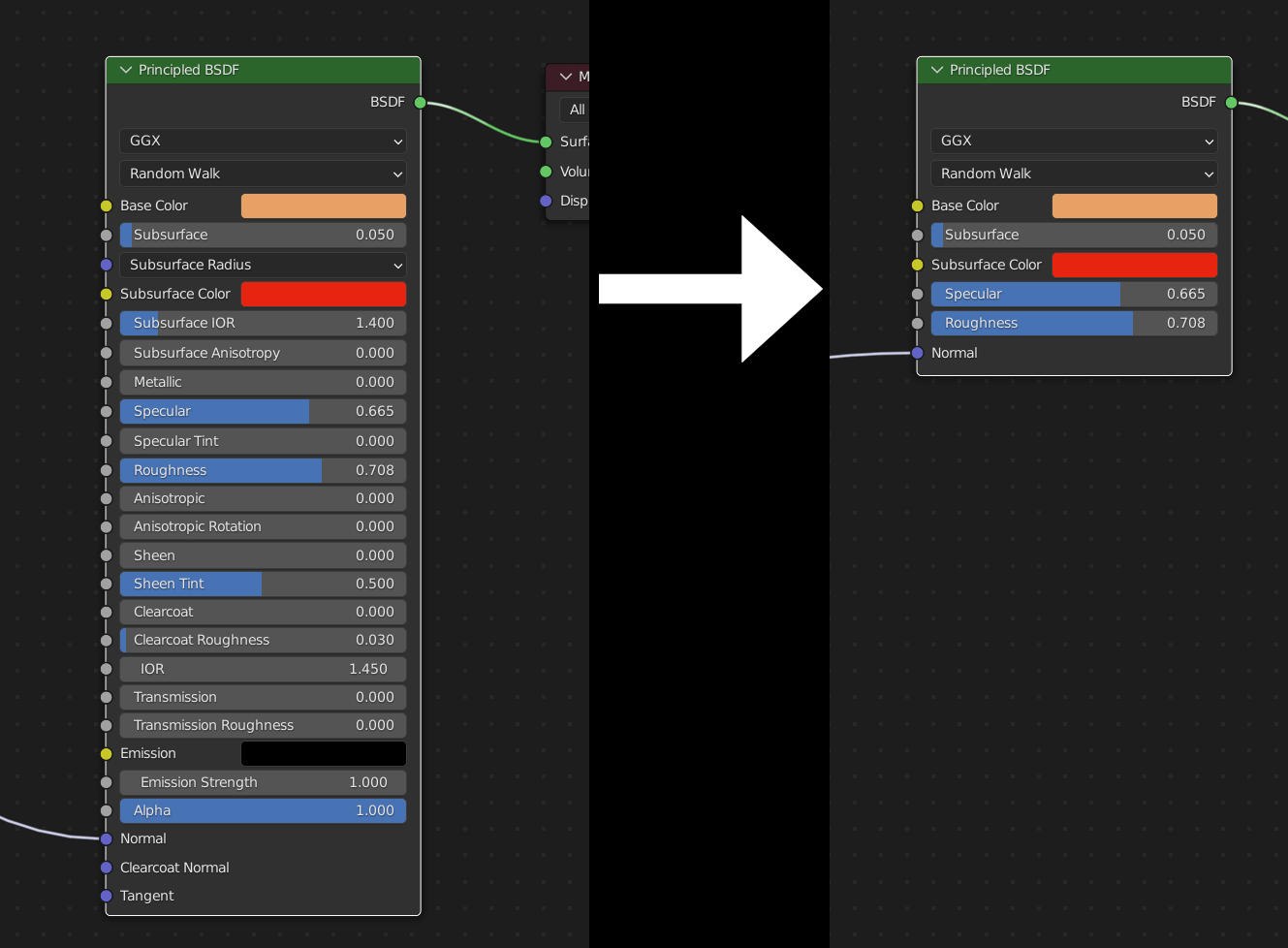Click the red Subsurface Color swatch in right node
This screenshot has width=1288, height=948.
[1135, 265]
